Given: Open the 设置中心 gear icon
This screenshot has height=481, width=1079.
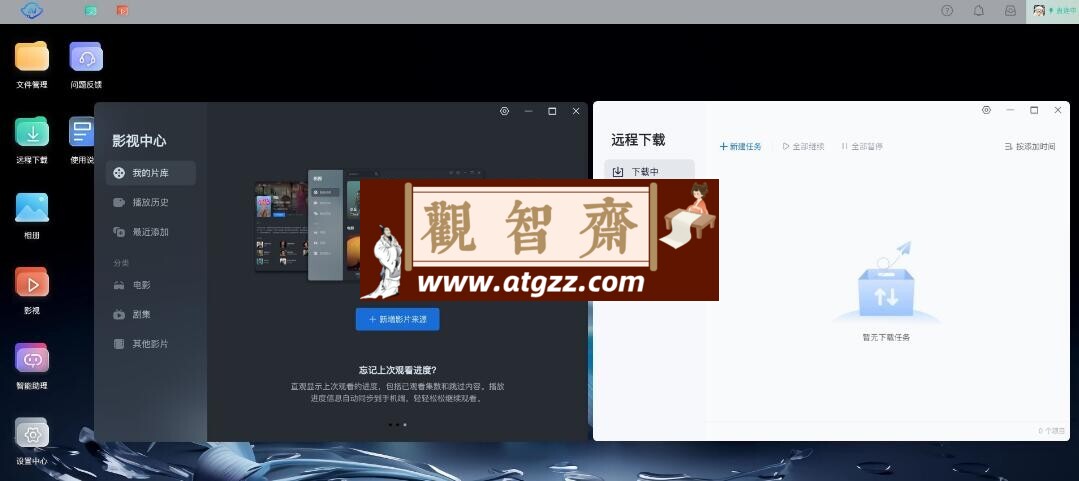Looking at the screenshot, I should tap(32, 434).
